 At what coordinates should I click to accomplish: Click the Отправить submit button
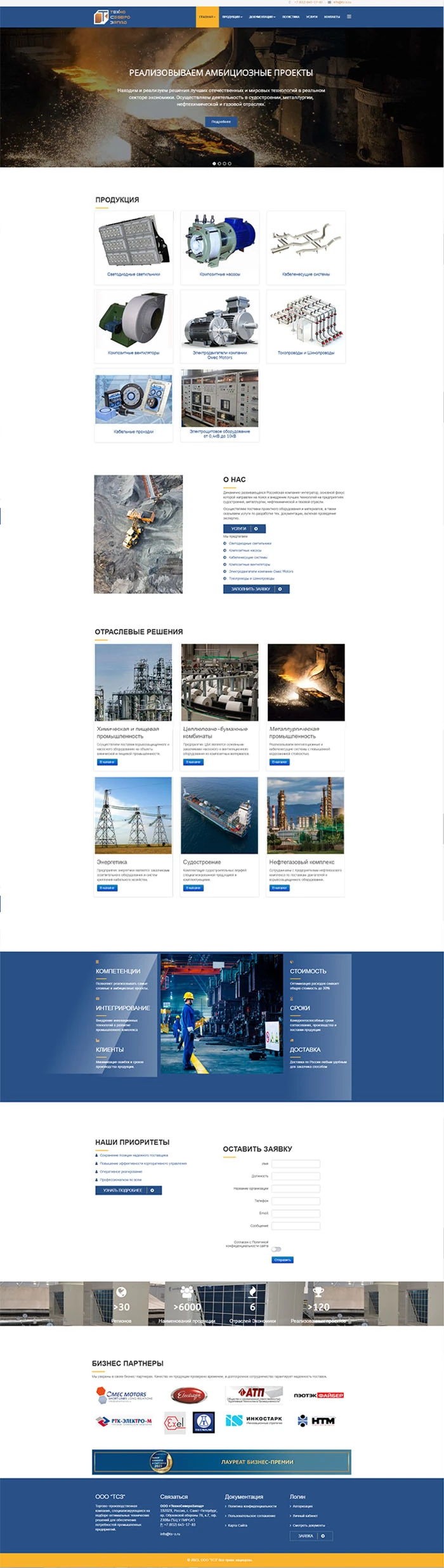click(282, 1260)
